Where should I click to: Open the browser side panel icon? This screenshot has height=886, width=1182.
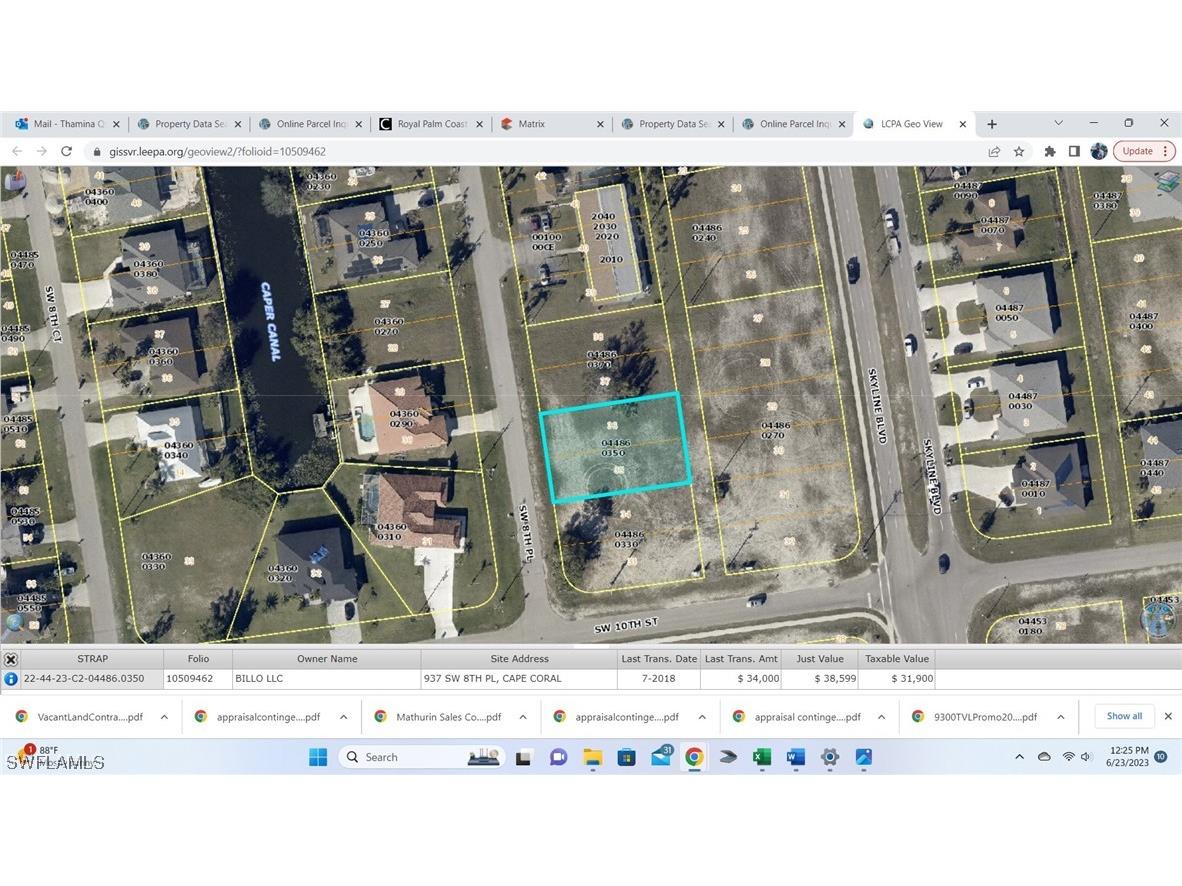click(x=1074, y=151)
